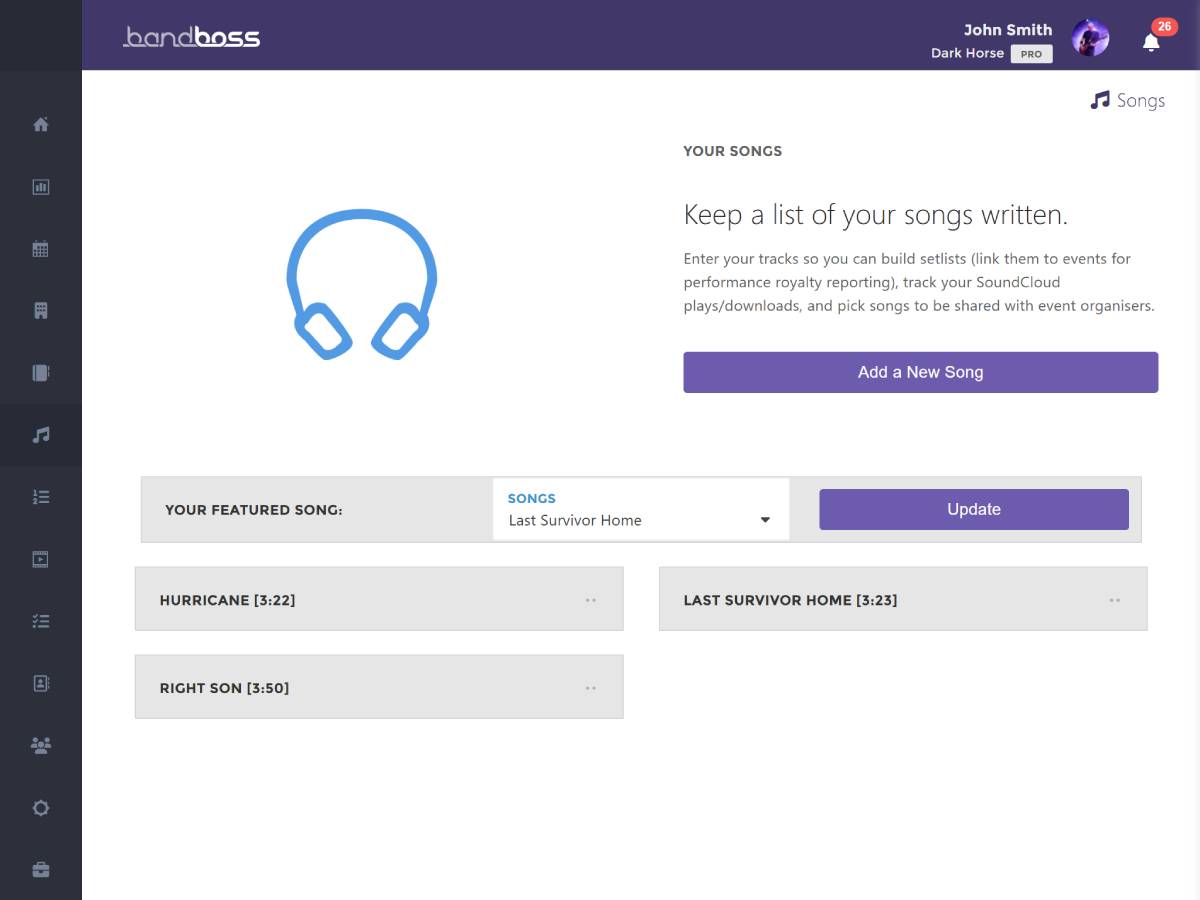
Task: Open the building venues sidebar icon
Action: [x=41, y=311]
